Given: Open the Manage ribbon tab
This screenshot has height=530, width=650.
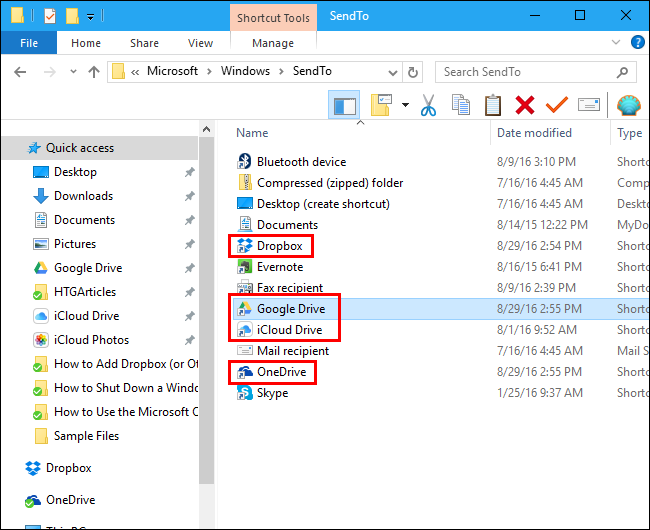Looking at the screenshot, I should point(273,43).
